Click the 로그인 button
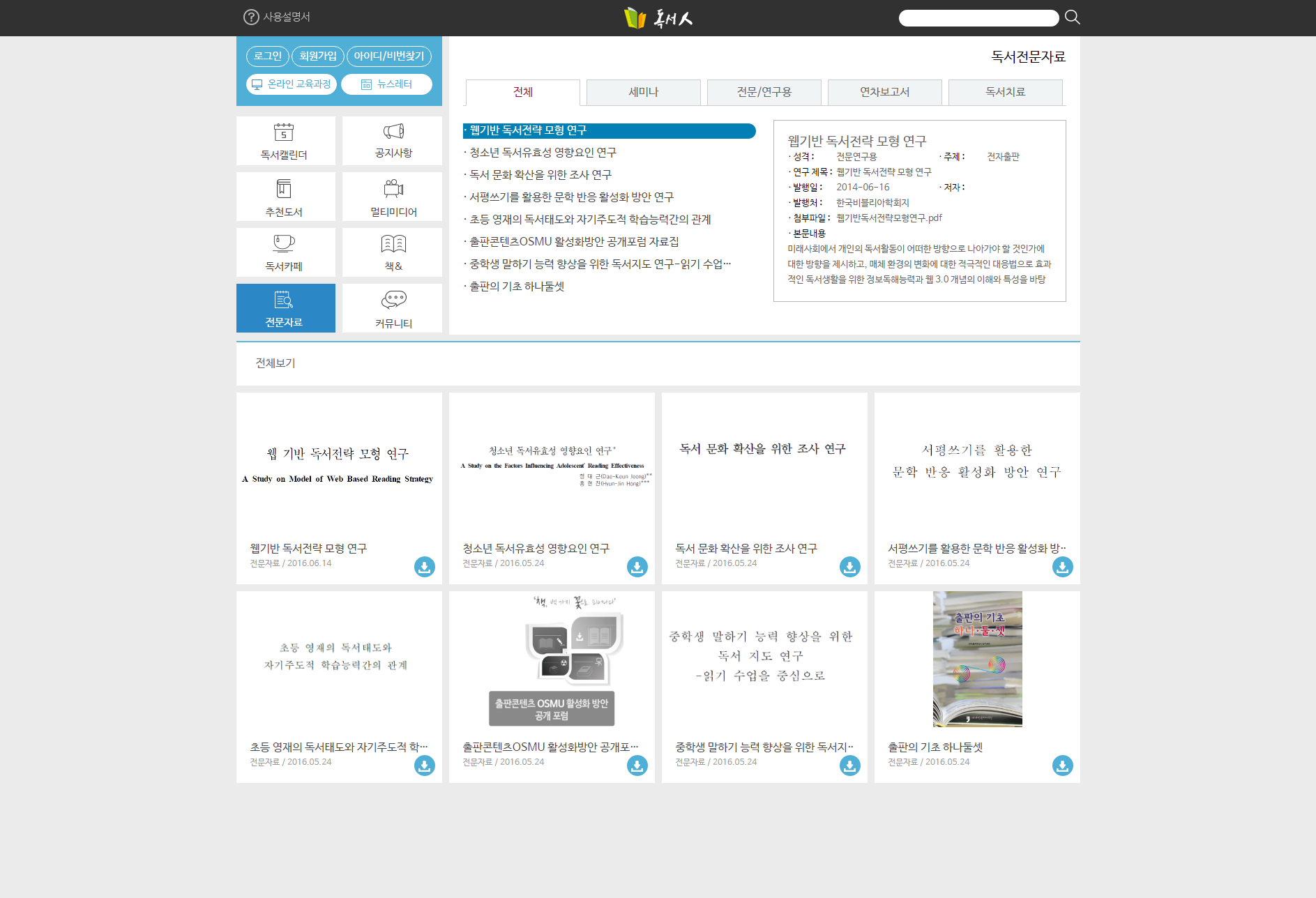 pos(267,56)
